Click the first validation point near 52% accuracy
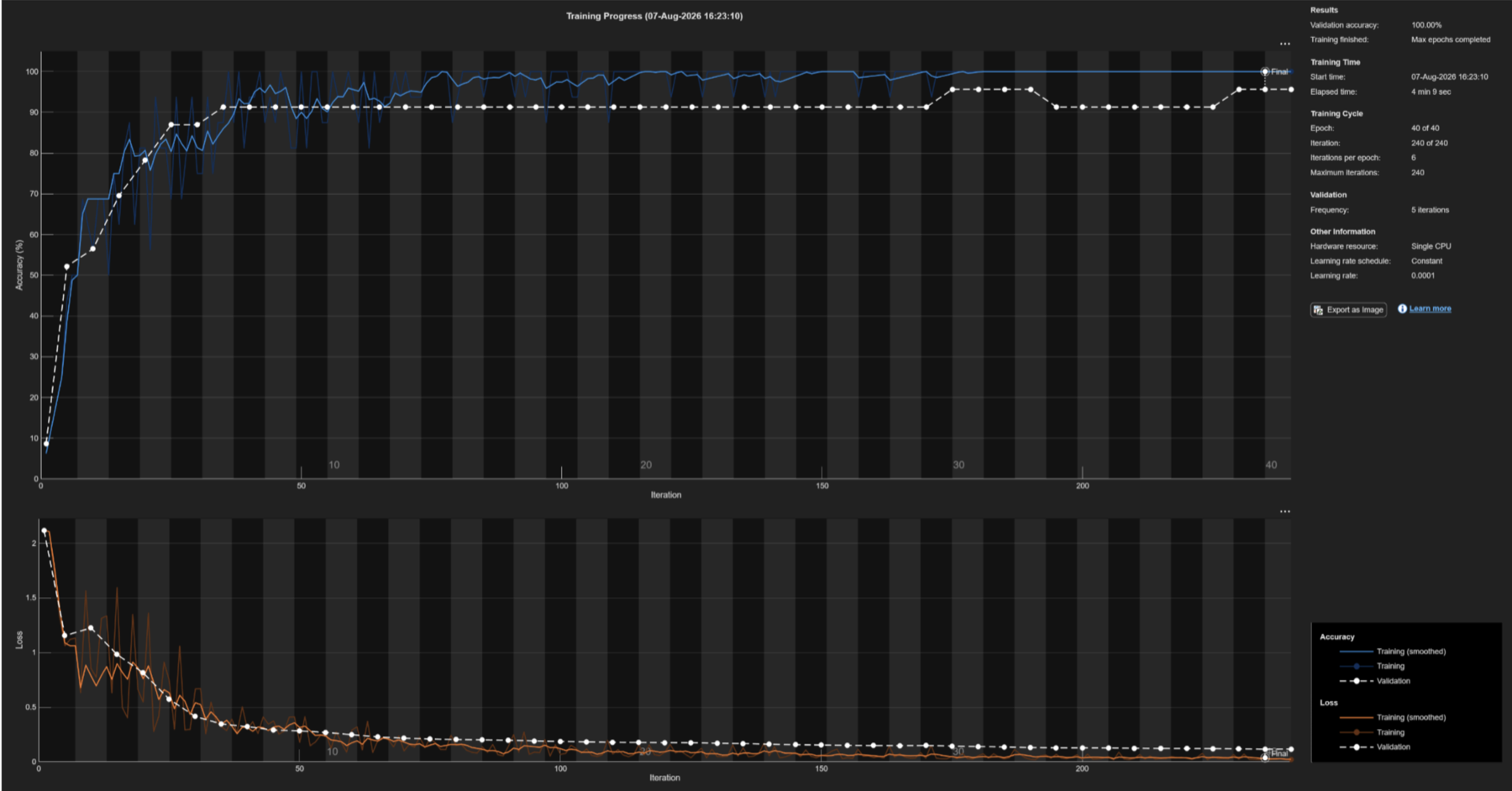The width and height of the screenshot is (1512, 791). click(x=67, y=267)
